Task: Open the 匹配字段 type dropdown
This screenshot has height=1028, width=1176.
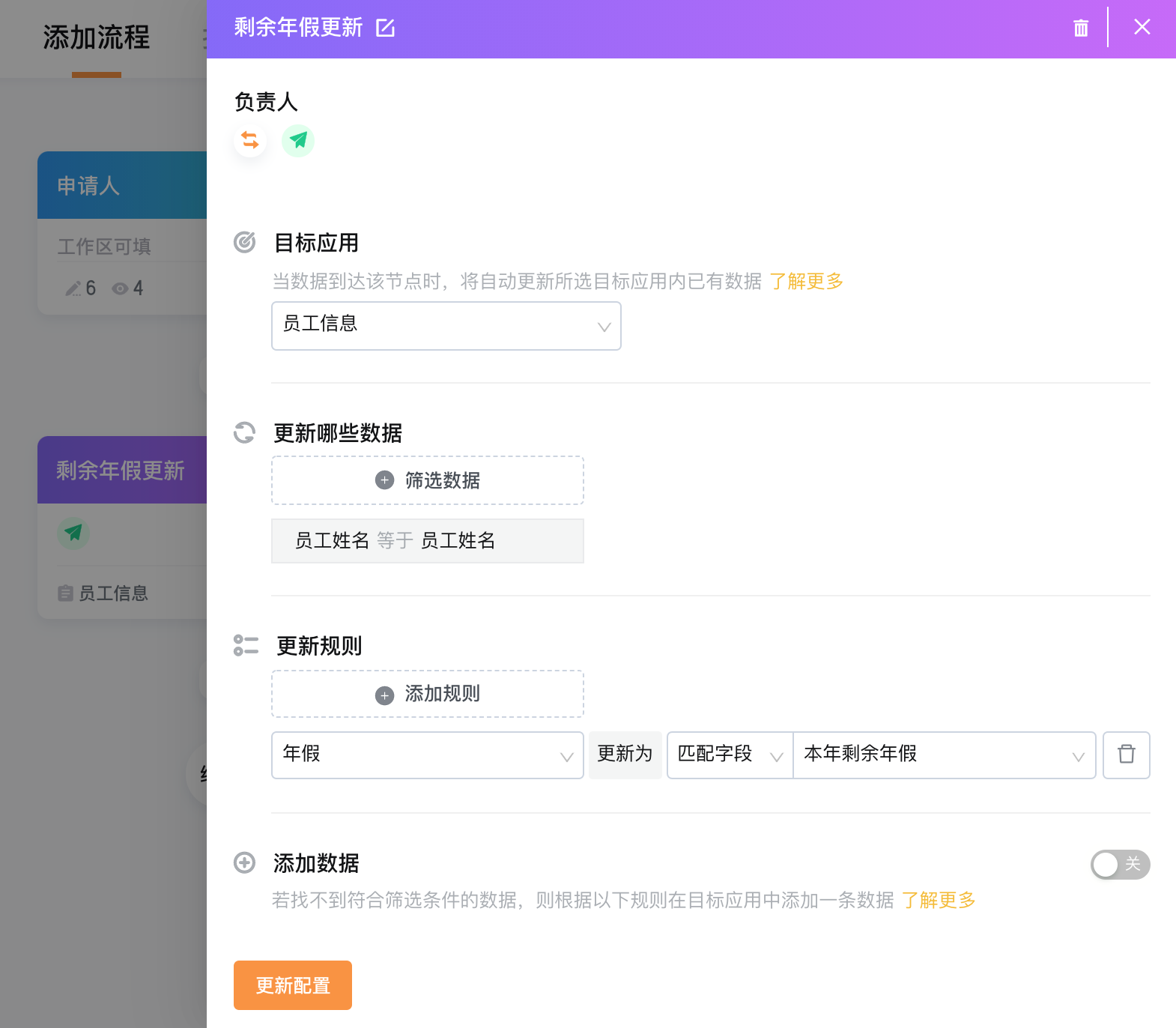Action: 730,755
